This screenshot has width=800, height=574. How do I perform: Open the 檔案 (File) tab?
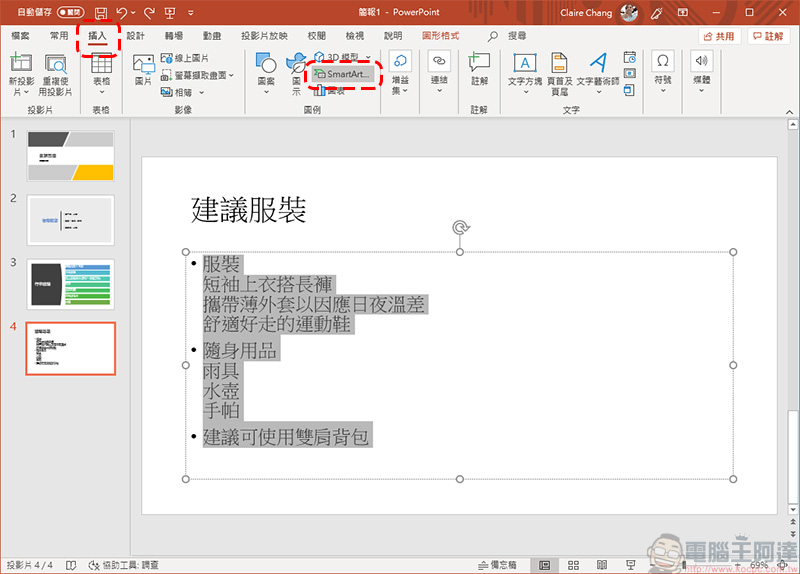[x=20, y=36]
